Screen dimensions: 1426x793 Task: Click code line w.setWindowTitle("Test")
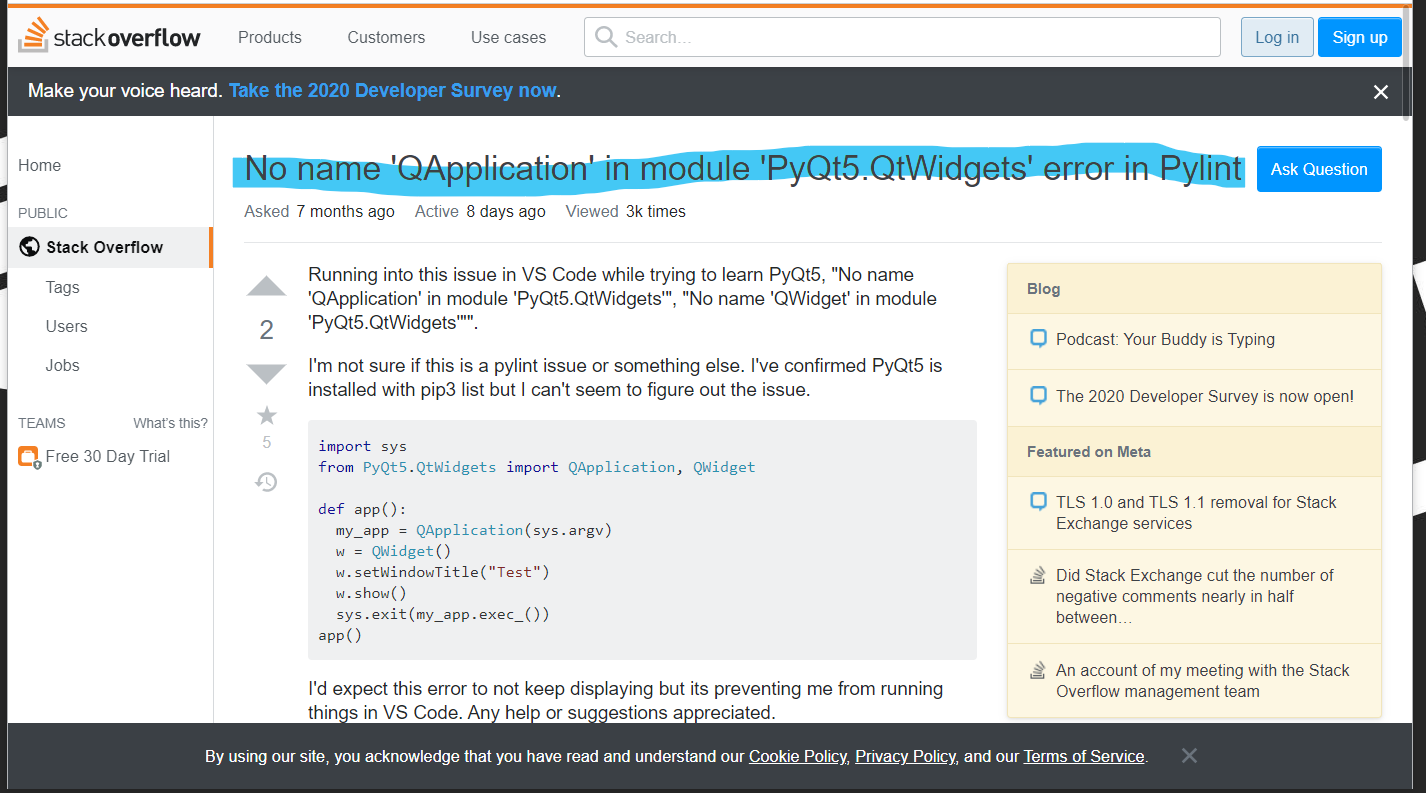(x=443, y=572)
